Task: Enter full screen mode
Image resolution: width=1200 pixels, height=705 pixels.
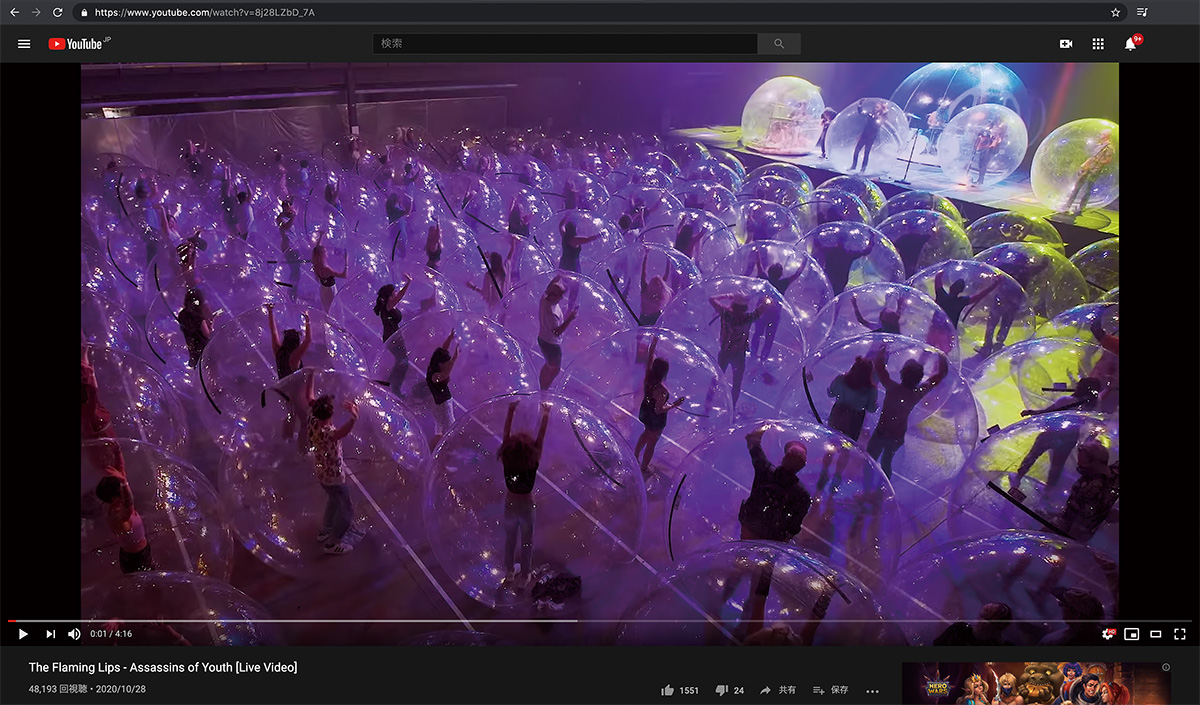Action: [x=1180, y=634]
